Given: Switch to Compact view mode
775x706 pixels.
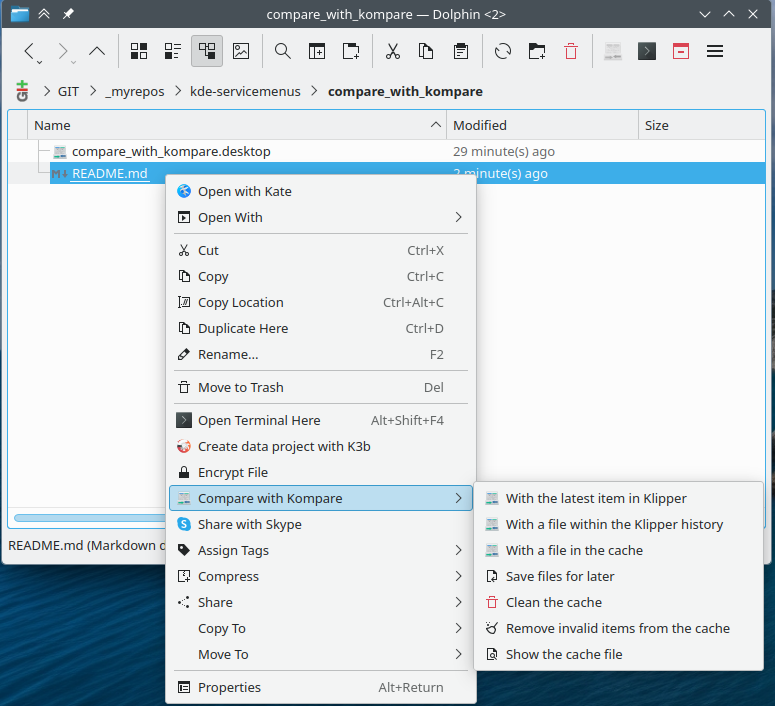Looking at the screenshot, I should [x=172, y=51].
